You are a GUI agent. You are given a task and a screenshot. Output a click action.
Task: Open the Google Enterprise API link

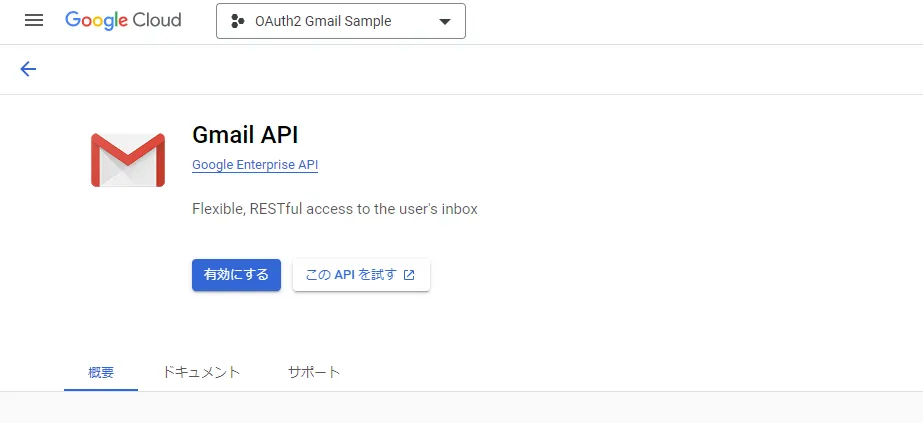coord(255,165)
